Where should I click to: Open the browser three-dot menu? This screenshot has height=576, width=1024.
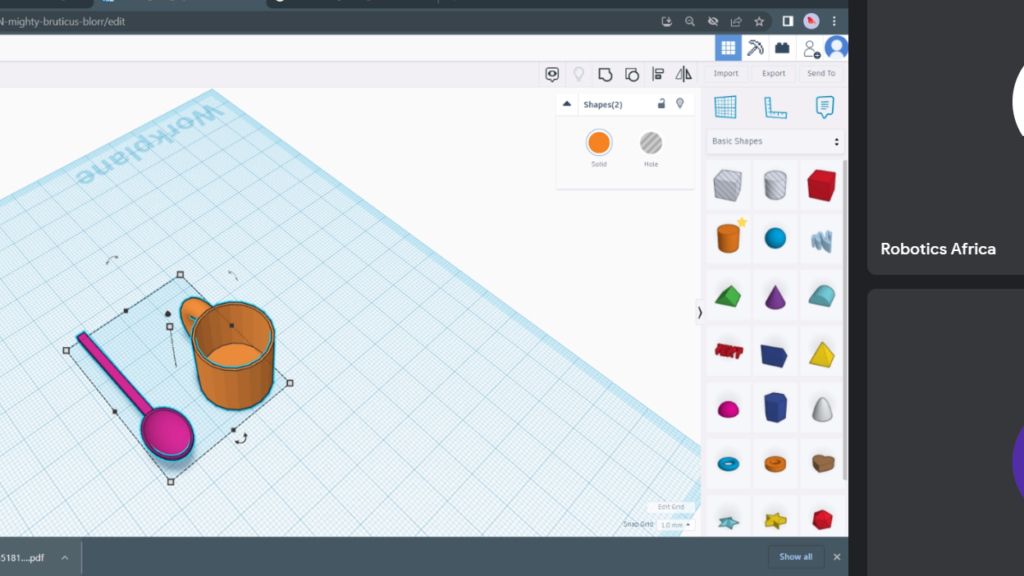(x=834, y=22)
